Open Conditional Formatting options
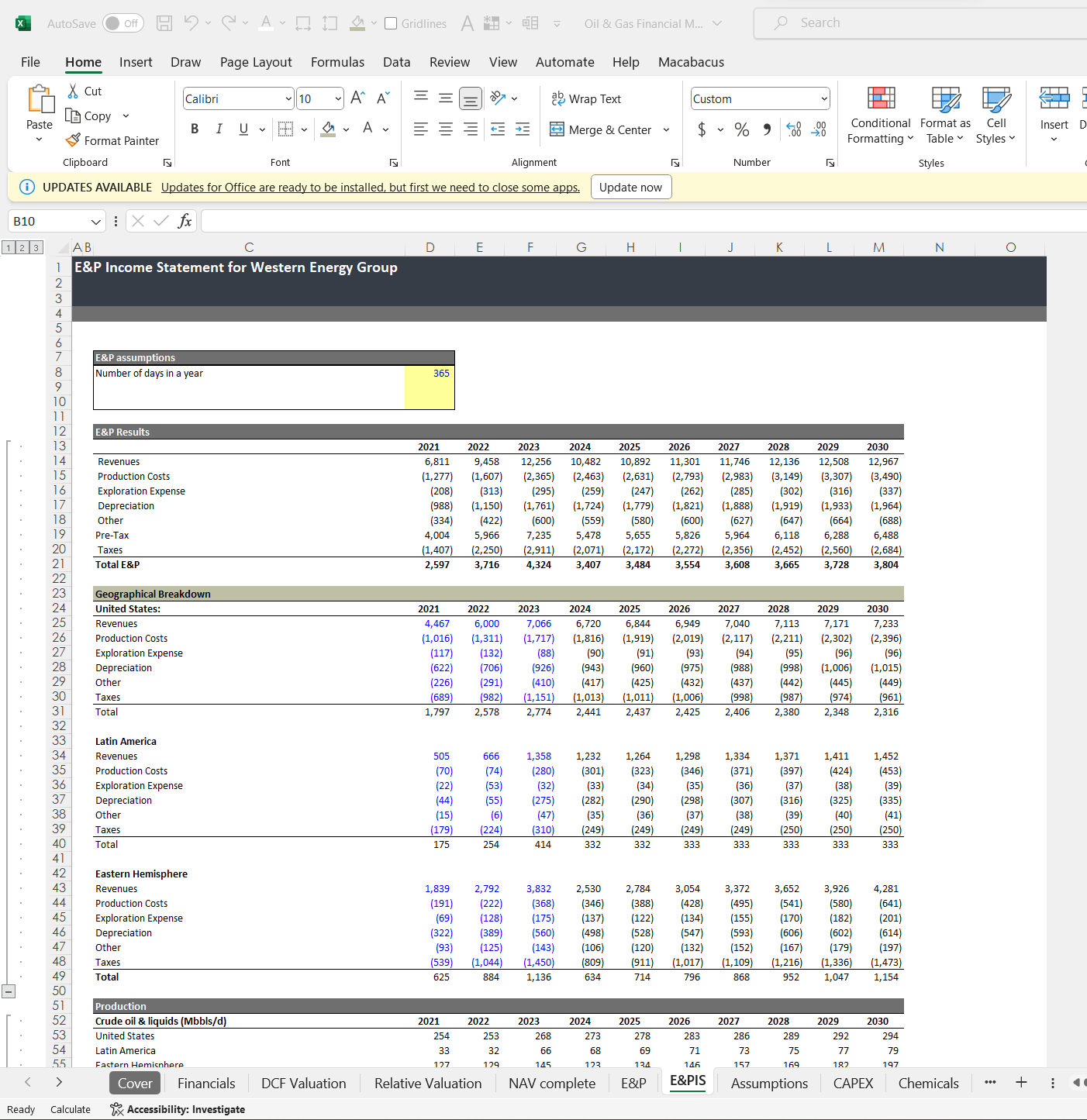This screenshot has width=1087, height=1120. pyautogui.click(x=880, y=116)
